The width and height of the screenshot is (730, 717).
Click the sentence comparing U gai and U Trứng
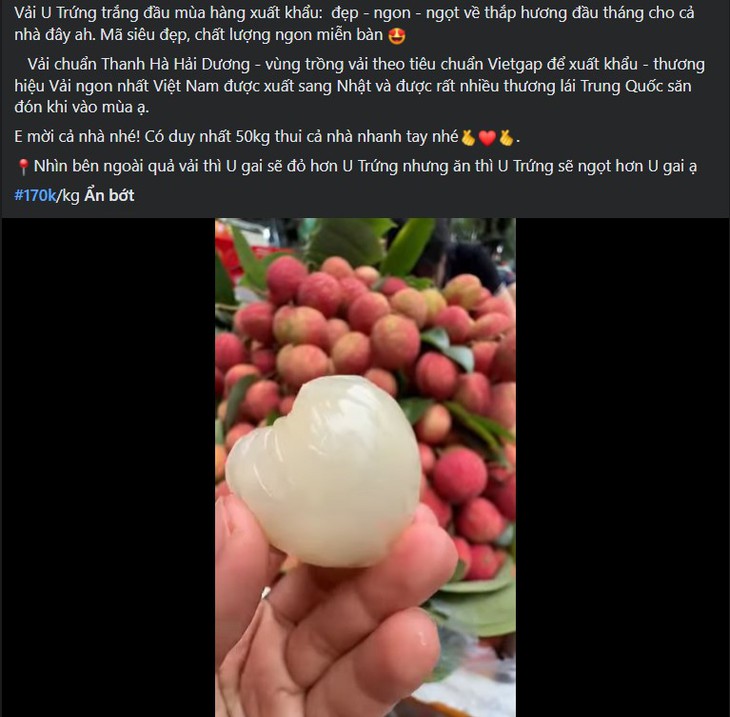pyautogui.click(x=356, y=167)
